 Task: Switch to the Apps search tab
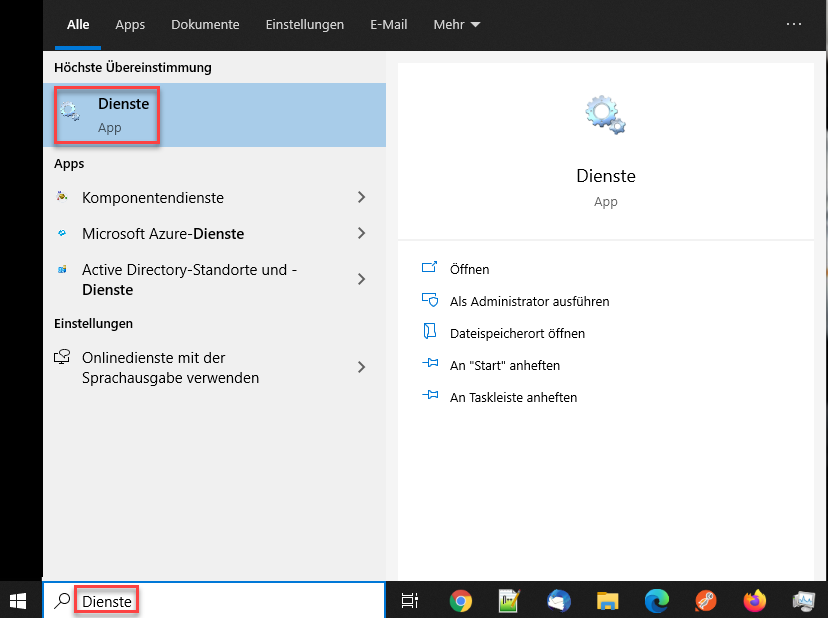point(130,24)
